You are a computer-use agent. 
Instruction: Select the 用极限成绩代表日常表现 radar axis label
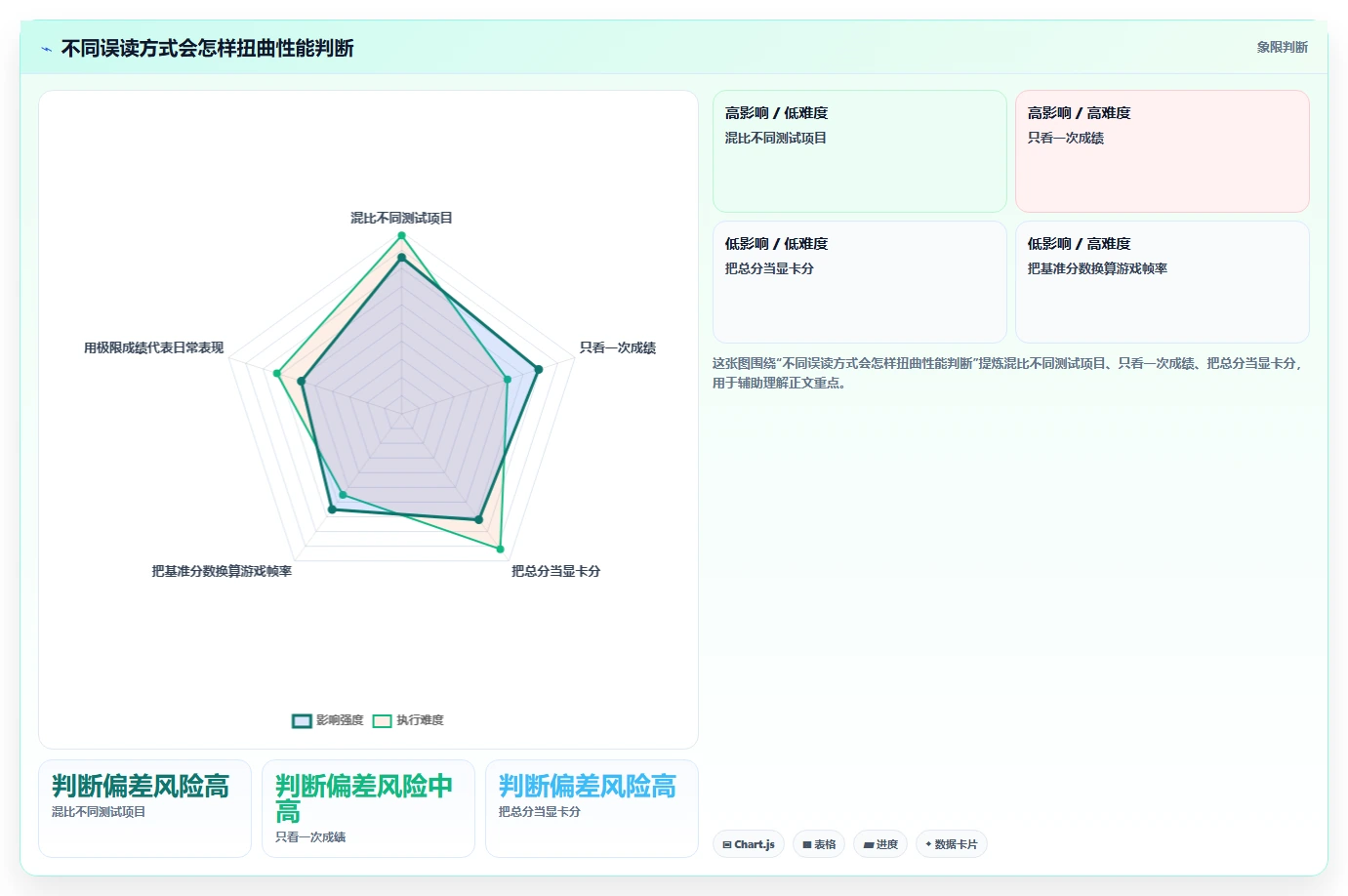tap(153, 347)
